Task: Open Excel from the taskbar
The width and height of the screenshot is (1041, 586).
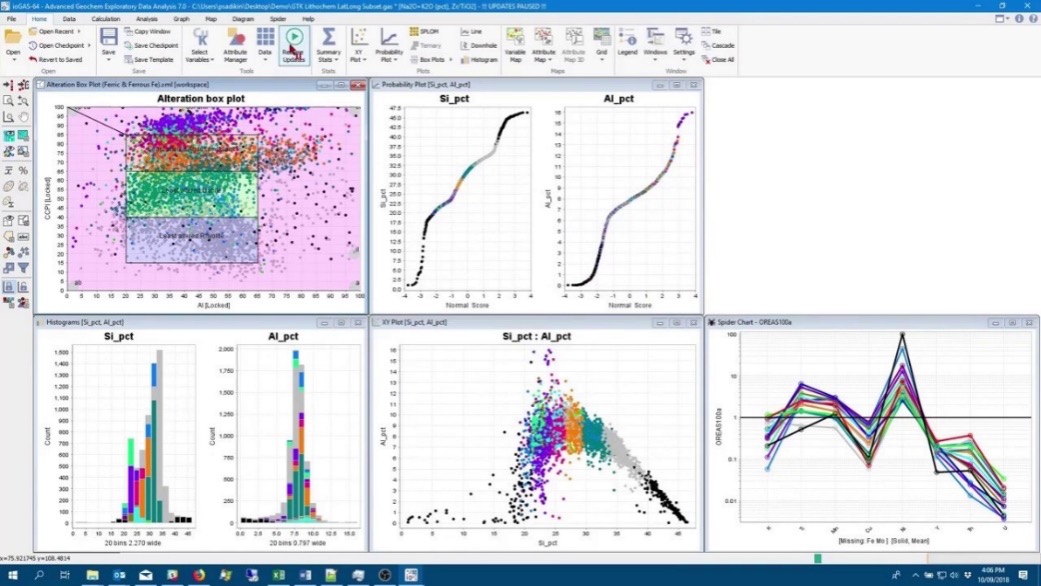Action: click(x=278, y=575)
